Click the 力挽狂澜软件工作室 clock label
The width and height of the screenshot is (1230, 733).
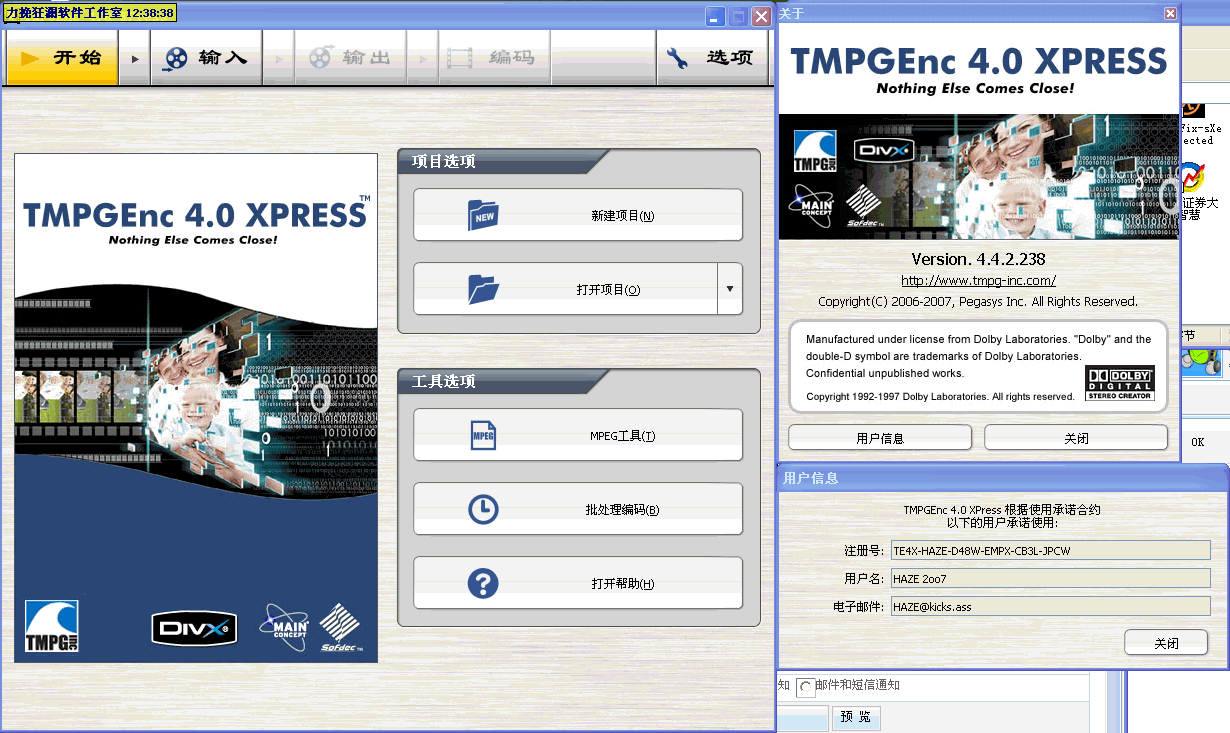tap(90, 14)
